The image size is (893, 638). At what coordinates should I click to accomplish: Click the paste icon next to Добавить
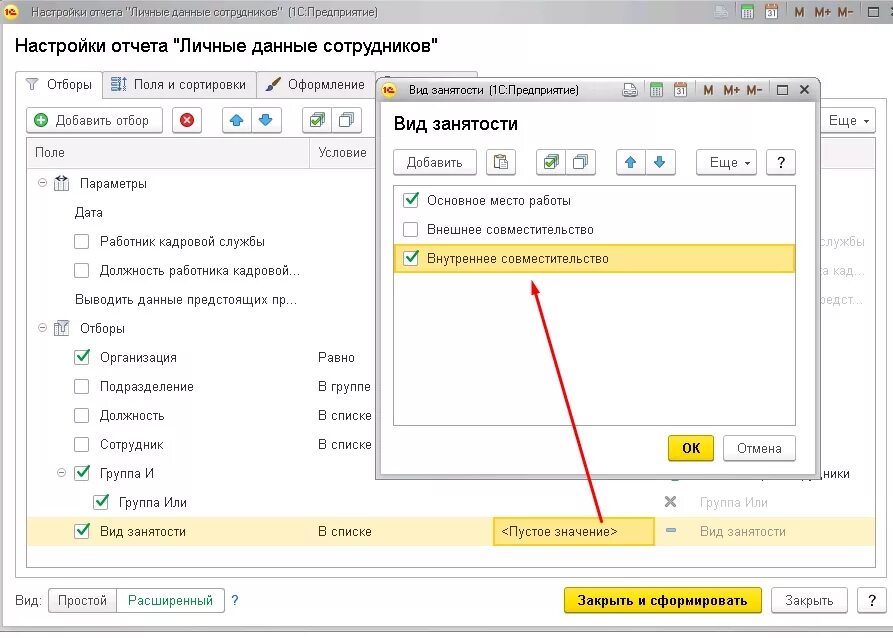(x=501, y=162)
